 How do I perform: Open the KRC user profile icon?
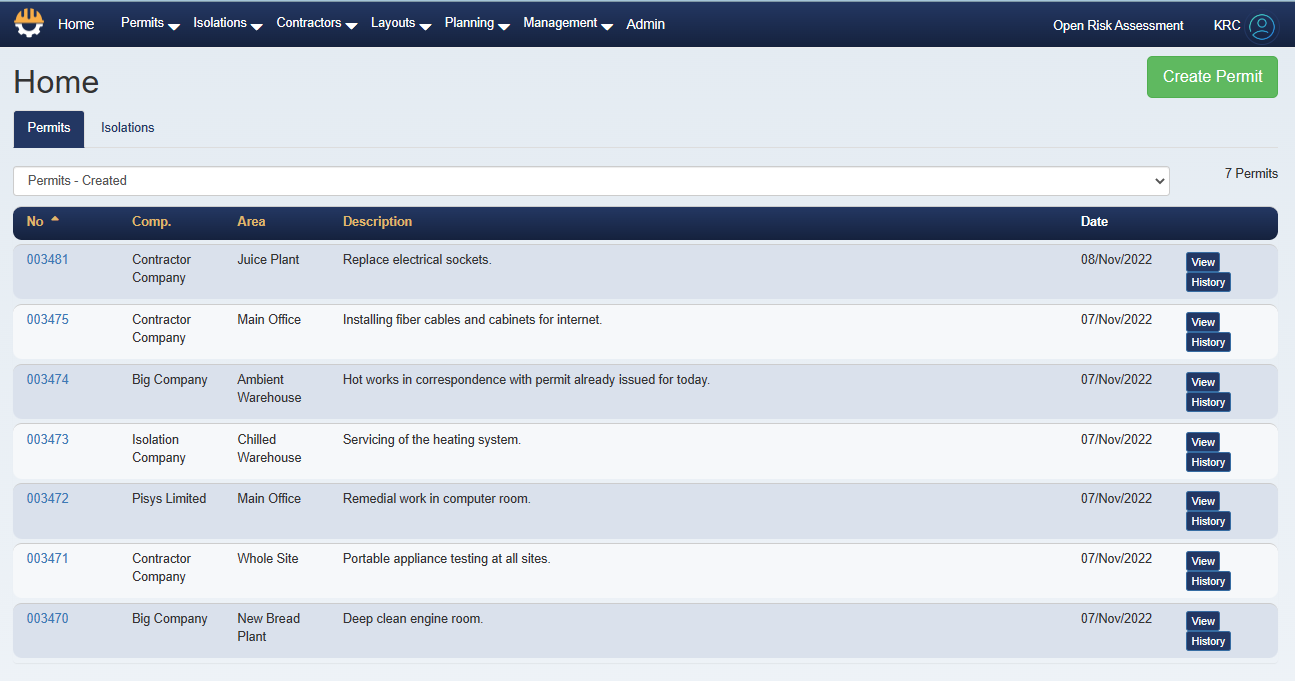click(1262, 26)
